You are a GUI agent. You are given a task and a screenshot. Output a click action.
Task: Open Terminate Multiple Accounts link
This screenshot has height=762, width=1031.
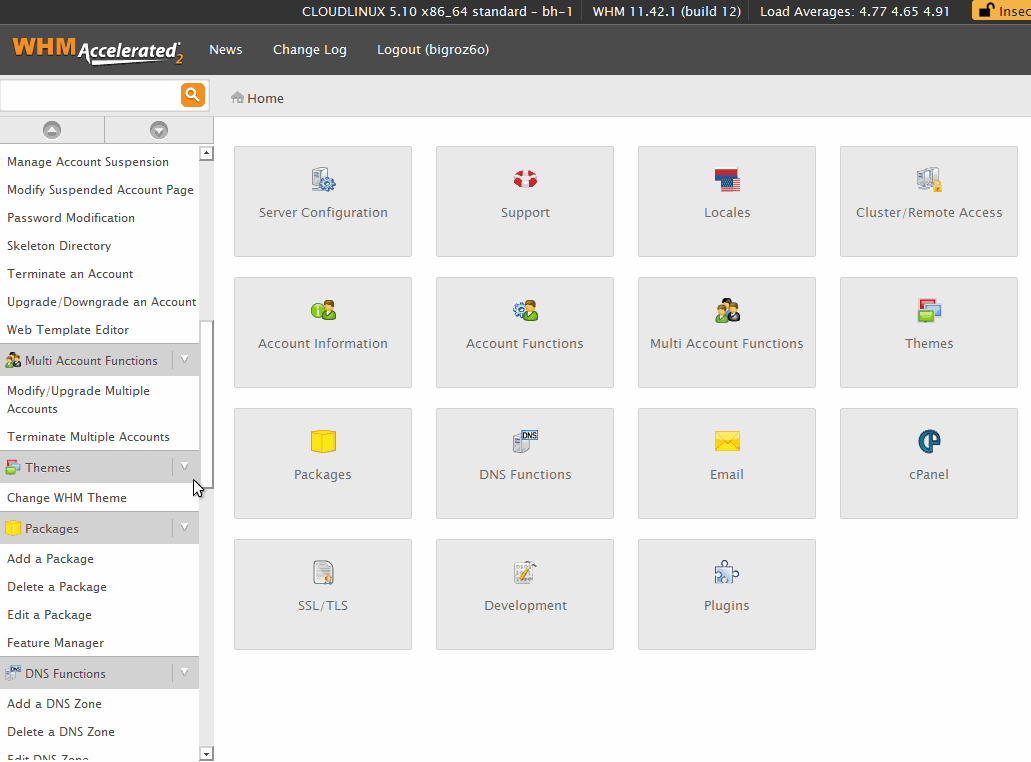point(88,437)
